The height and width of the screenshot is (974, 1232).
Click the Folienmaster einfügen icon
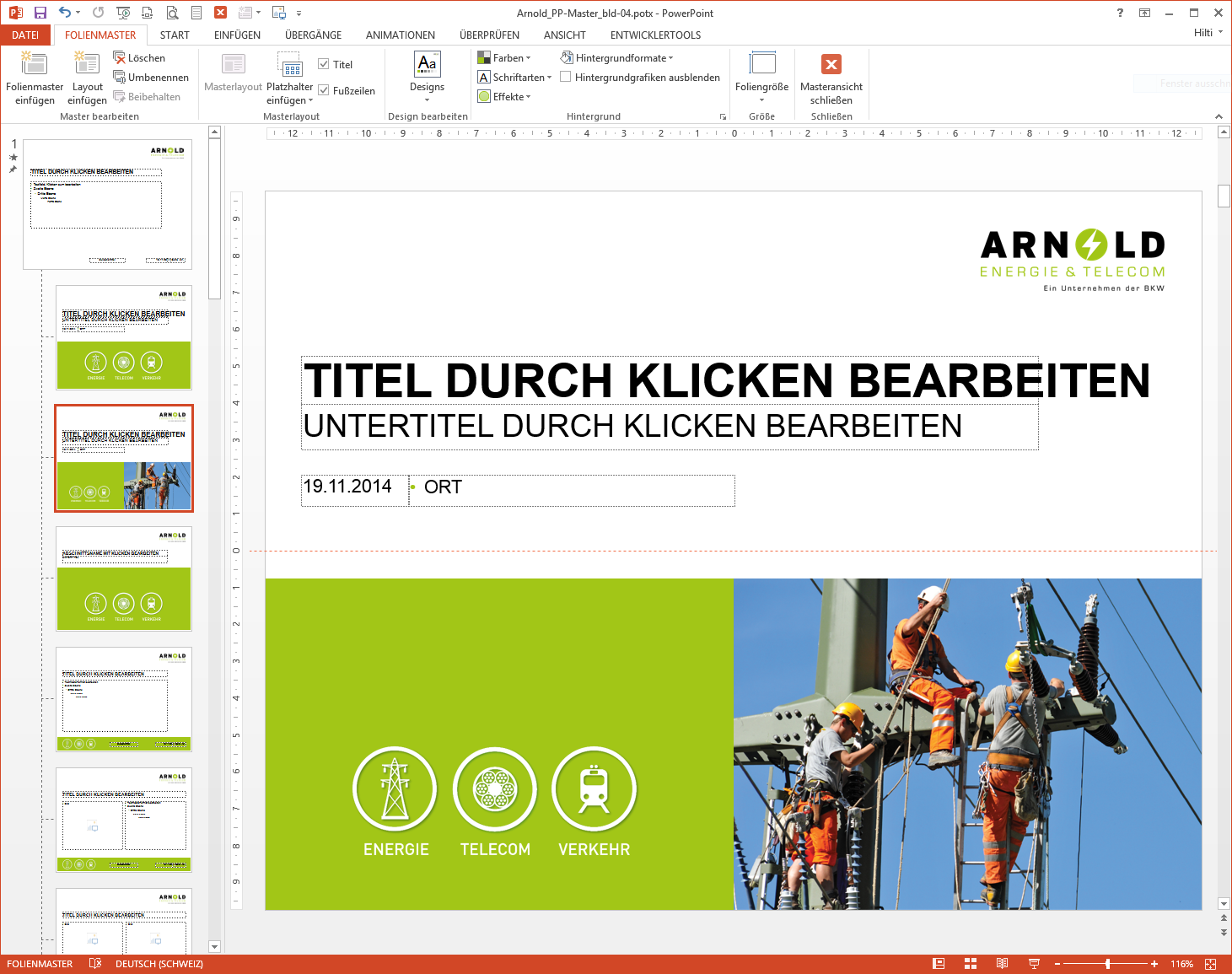[x=34, y=63]
